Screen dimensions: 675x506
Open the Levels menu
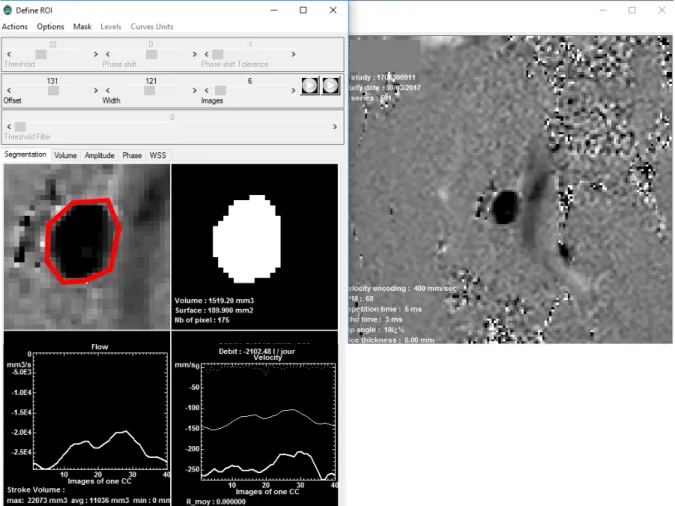coord(111,27)
